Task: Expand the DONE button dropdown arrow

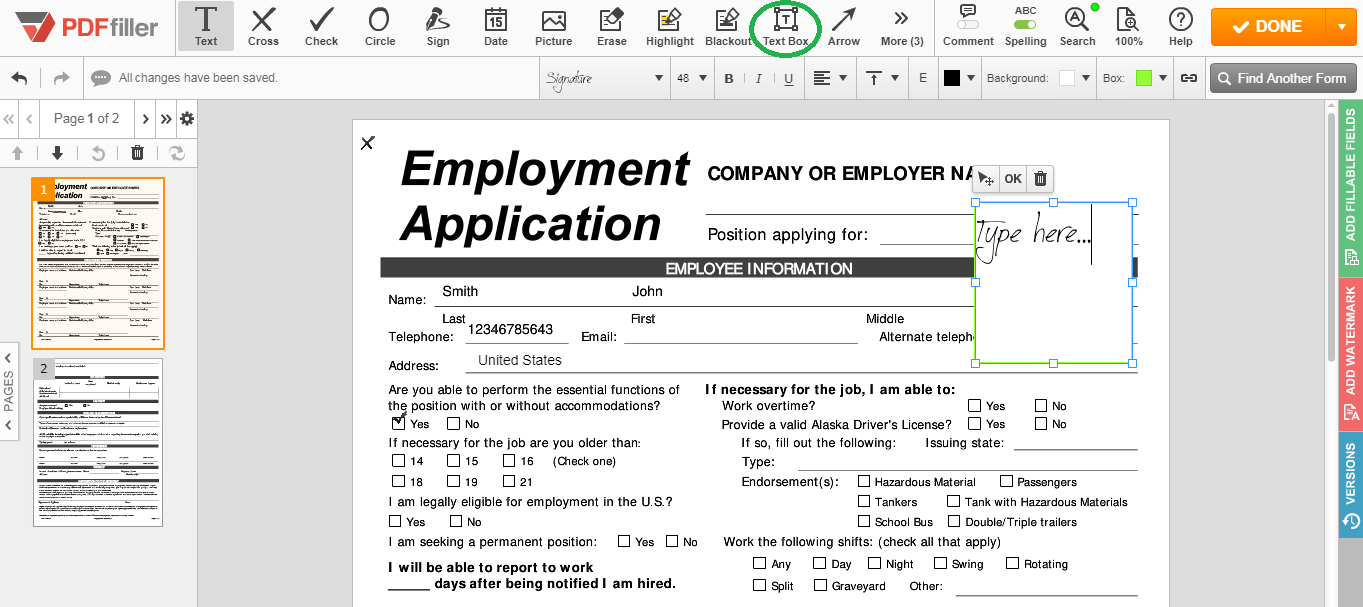Action: click(1341, 27)
